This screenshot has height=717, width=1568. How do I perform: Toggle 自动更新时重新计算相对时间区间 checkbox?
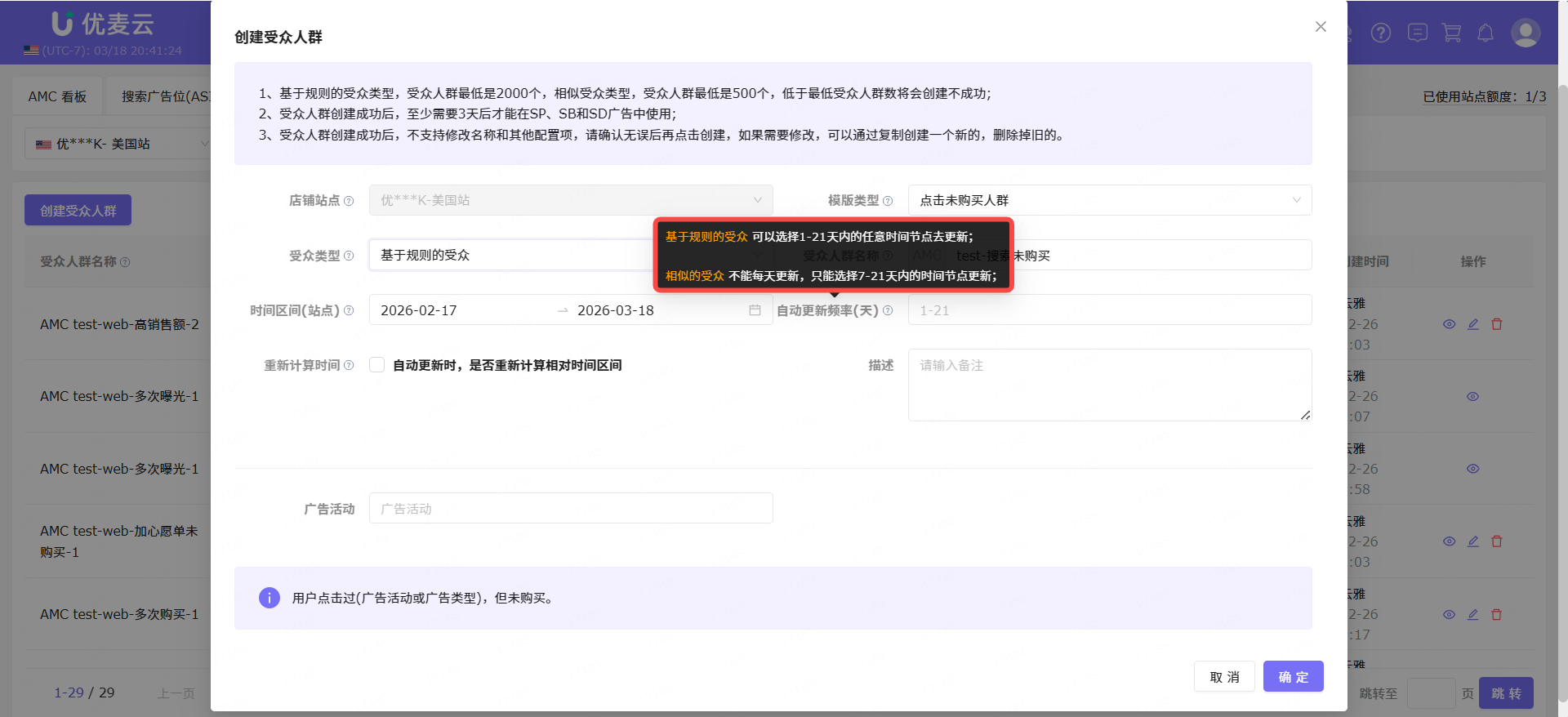(377, 365)
